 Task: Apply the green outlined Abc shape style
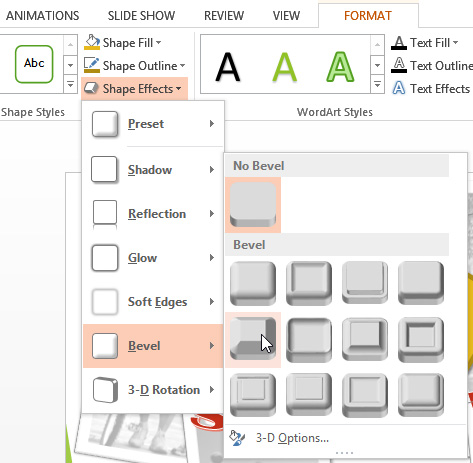pyautogui.click(x=34, y=64)
